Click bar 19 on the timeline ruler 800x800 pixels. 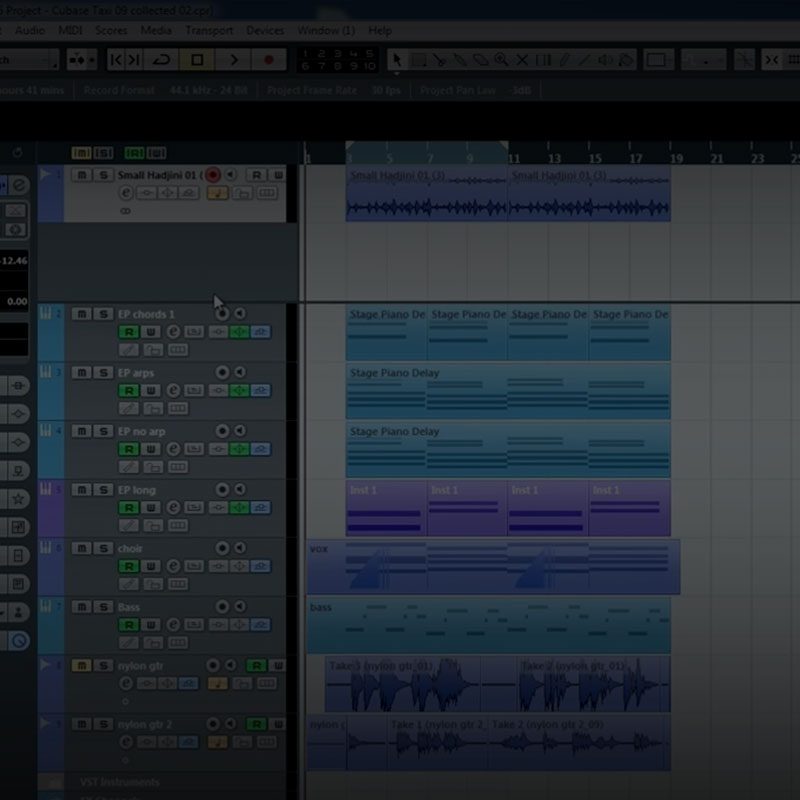click(x=677, y=159)
